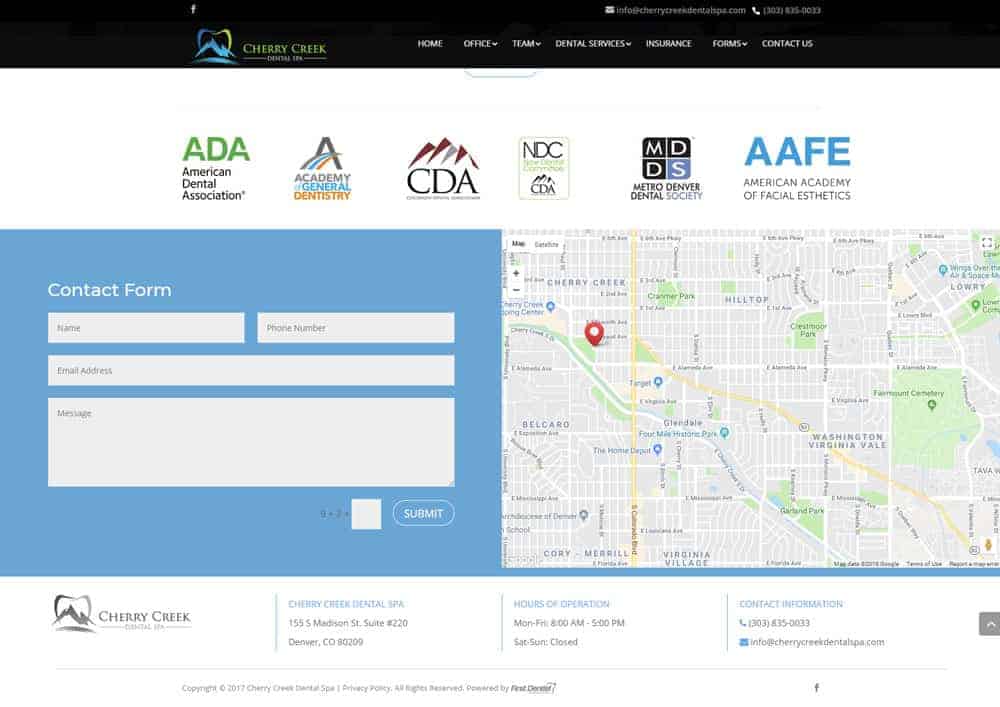Click Report a map error link
Viewport: 1000px width, 707px height.
[973, 564]
